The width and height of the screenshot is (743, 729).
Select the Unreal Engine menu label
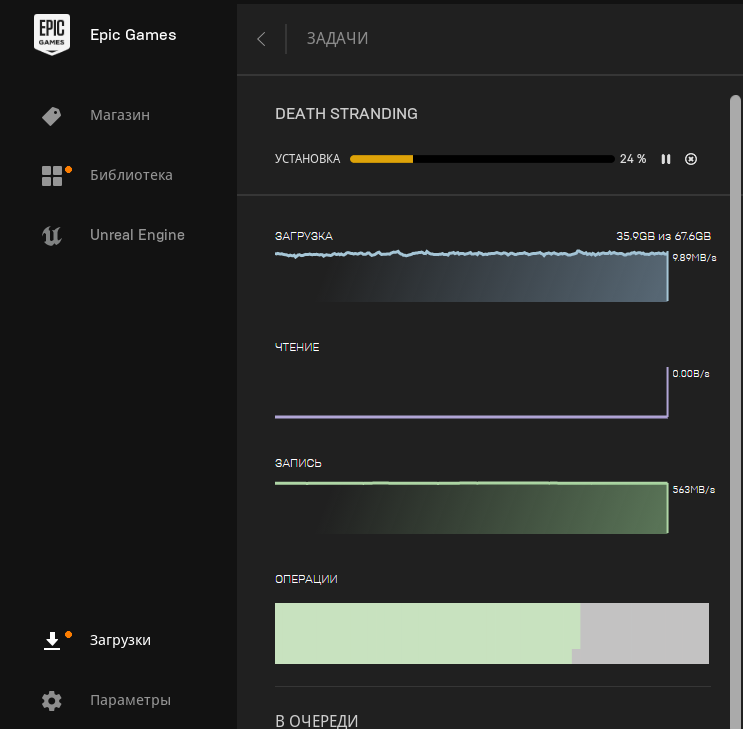[x=137, y=235]
